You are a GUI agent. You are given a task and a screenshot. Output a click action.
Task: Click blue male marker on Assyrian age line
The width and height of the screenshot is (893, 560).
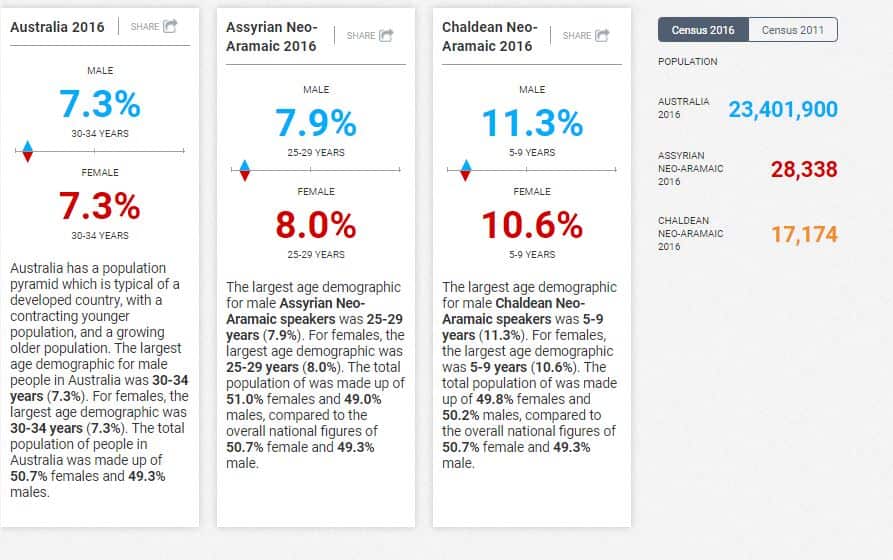245,166
